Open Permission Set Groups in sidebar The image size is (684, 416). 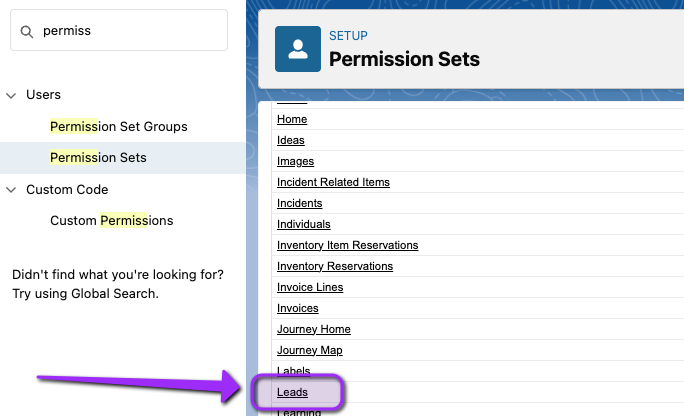(119, 126)
